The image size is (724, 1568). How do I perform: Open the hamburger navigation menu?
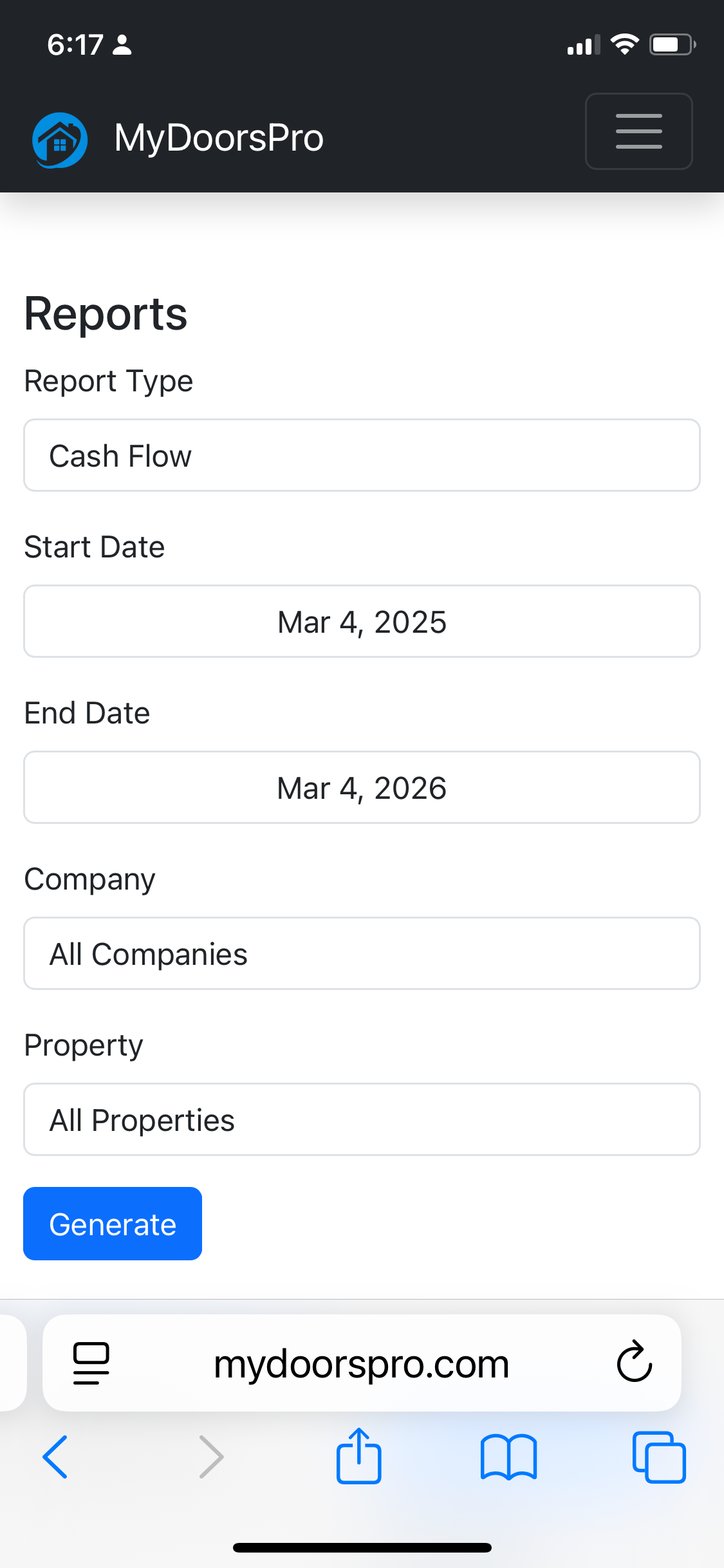[x=638, y=131]
